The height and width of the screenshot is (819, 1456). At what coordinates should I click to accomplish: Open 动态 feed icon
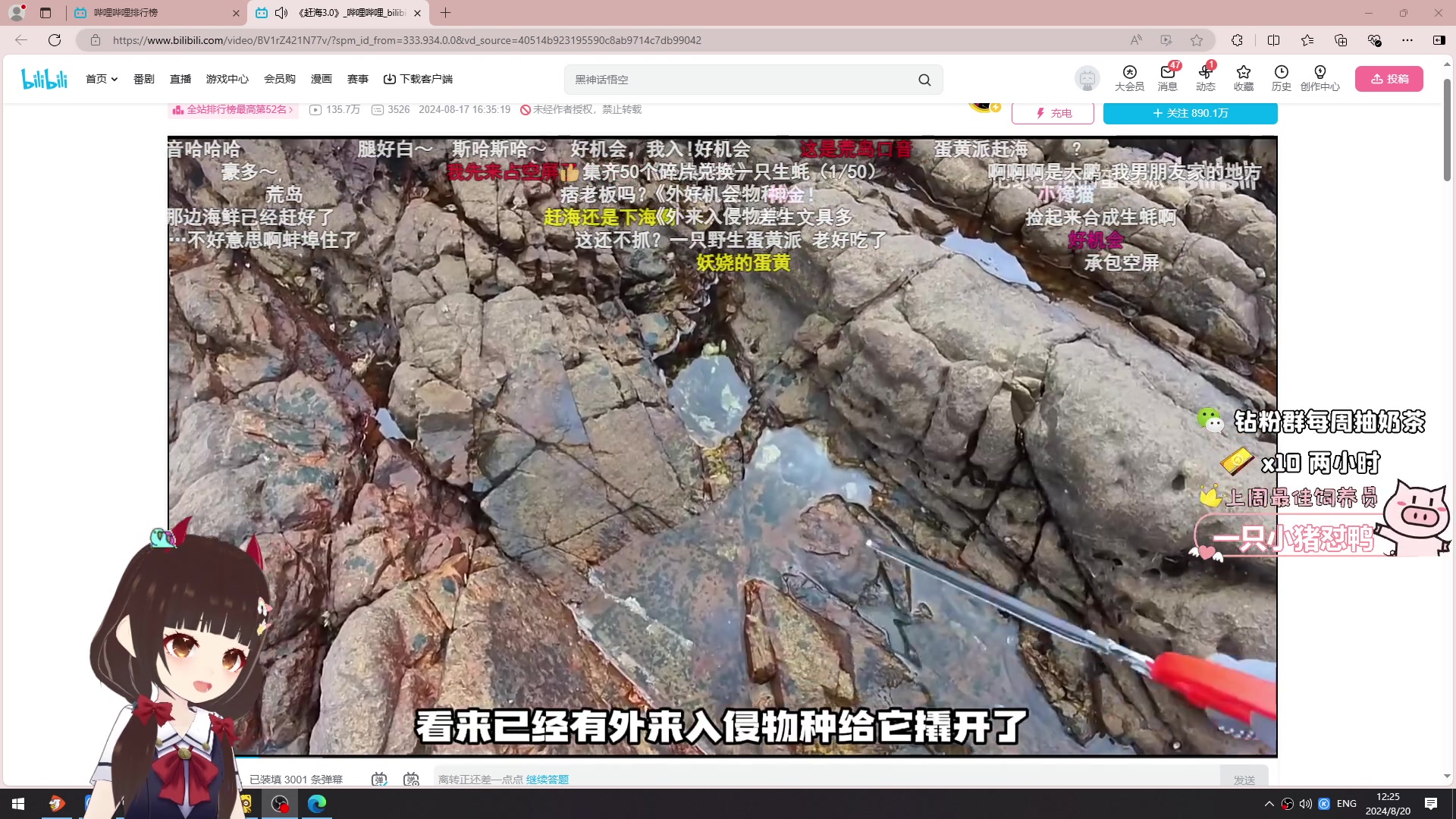coord(1206,78)
